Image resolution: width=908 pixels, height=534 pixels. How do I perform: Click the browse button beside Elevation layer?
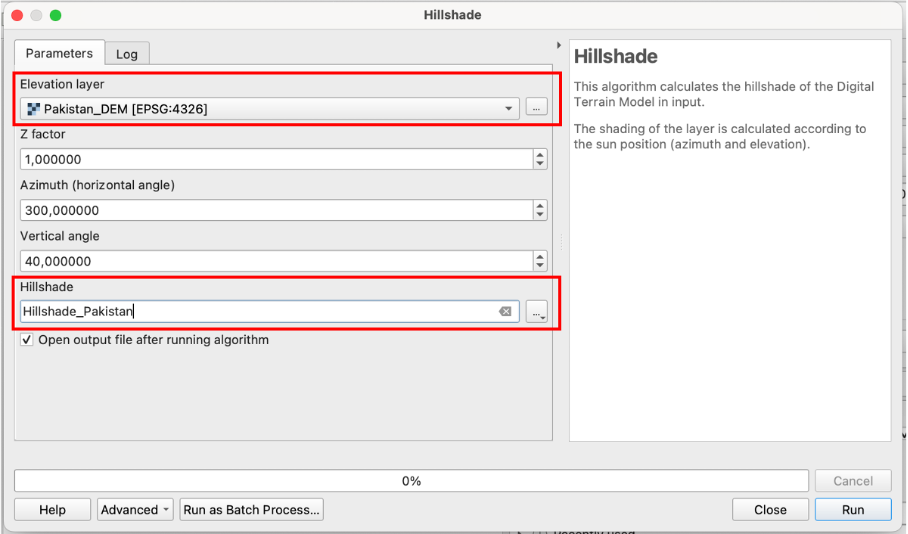[x=537, y=108]
